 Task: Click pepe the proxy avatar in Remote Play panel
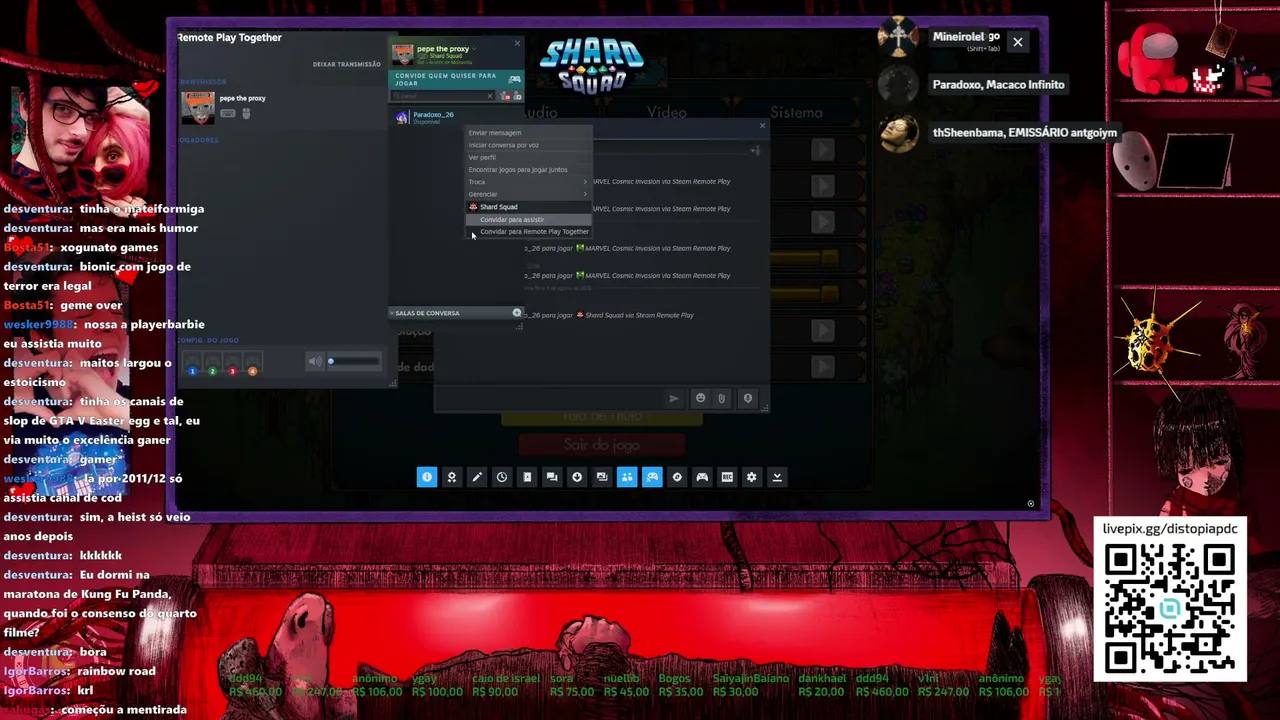coord(198,109)
